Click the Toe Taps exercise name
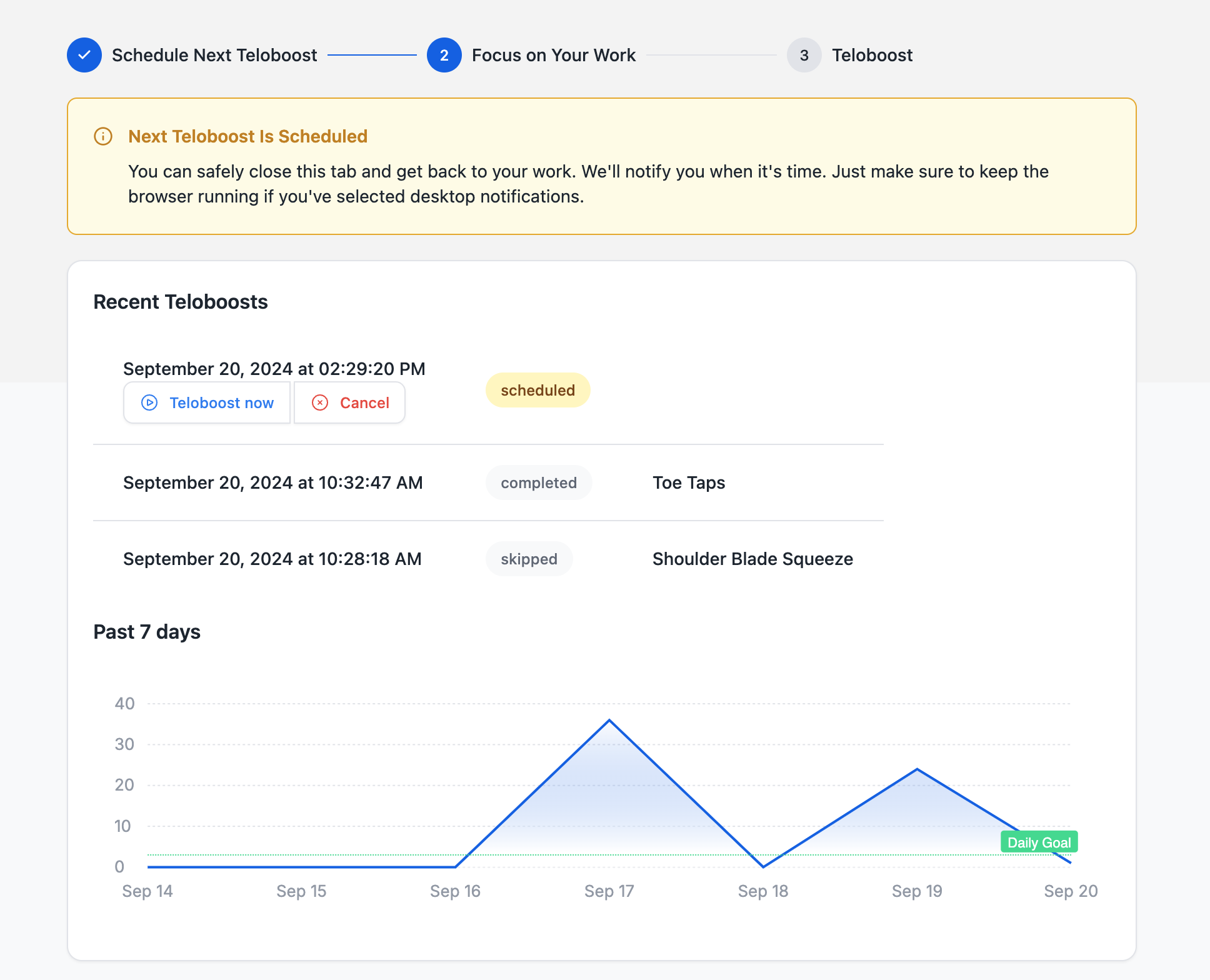 pyautogui.click(x=689, y=482)
